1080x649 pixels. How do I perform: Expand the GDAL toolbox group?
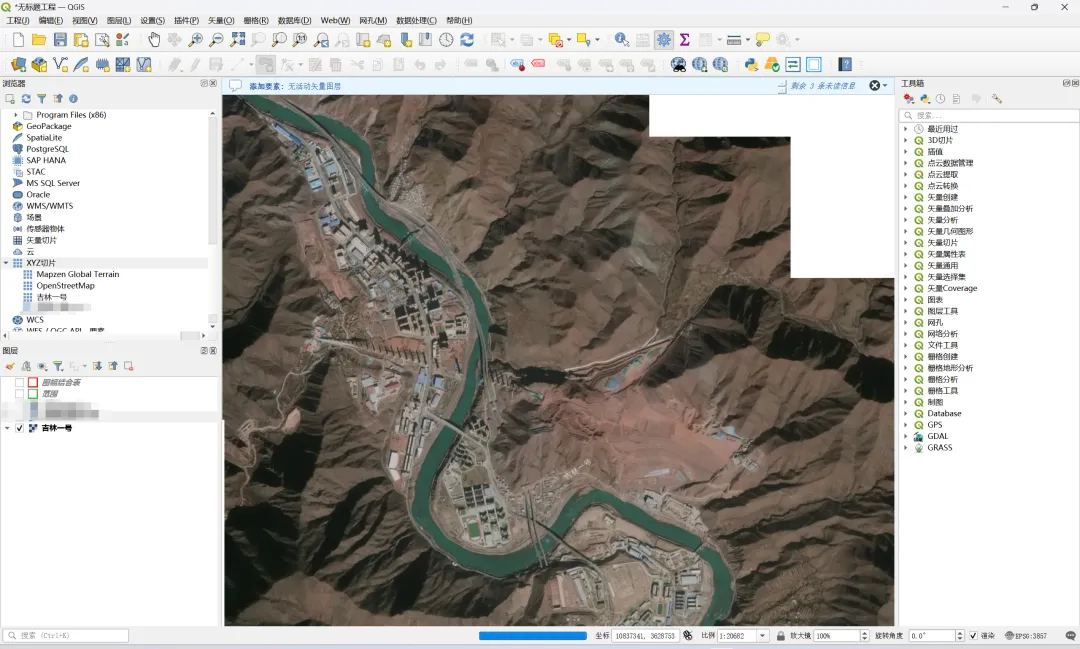coord(906,437)
